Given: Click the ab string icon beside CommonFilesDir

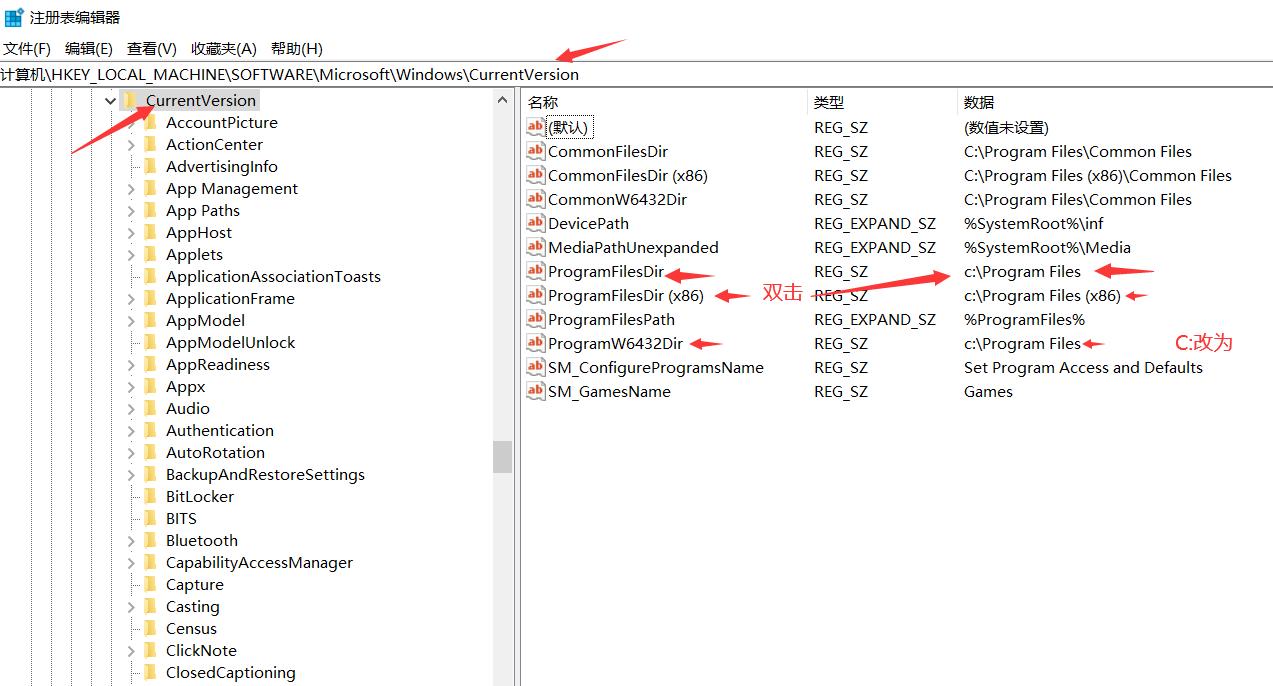Looking at the screenshot, I should [x=536, y=151].
